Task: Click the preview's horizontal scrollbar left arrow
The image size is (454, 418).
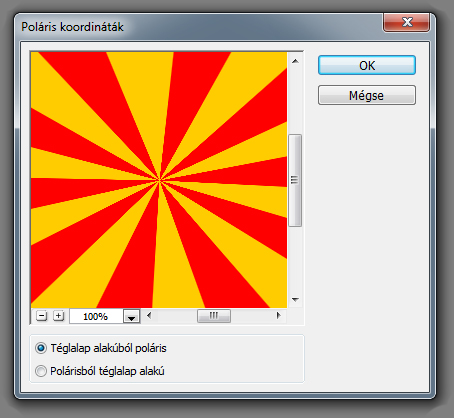Action: [x=149, y=315]
